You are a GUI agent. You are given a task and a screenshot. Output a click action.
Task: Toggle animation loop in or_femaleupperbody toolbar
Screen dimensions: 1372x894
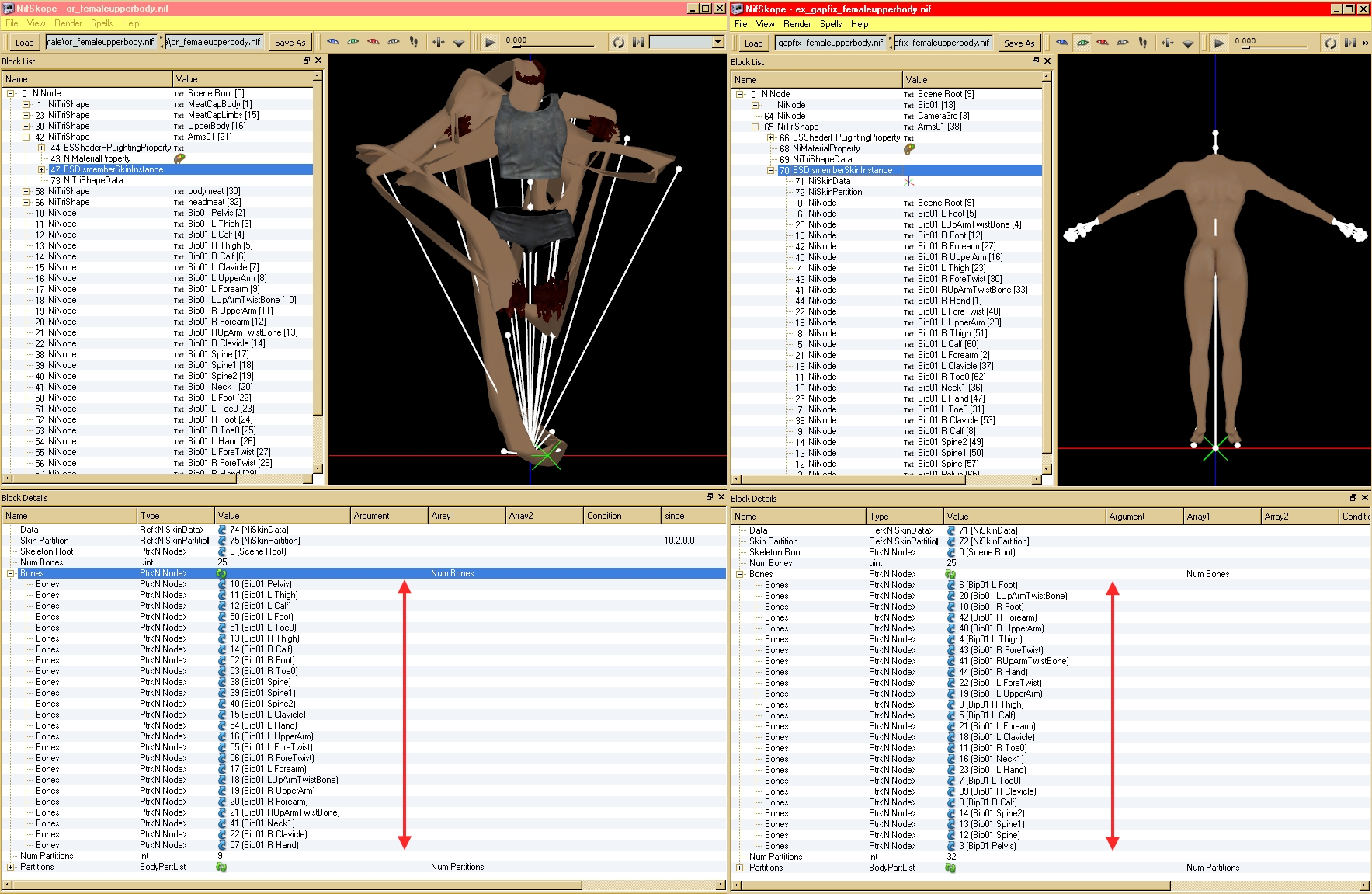coord(619,42)
